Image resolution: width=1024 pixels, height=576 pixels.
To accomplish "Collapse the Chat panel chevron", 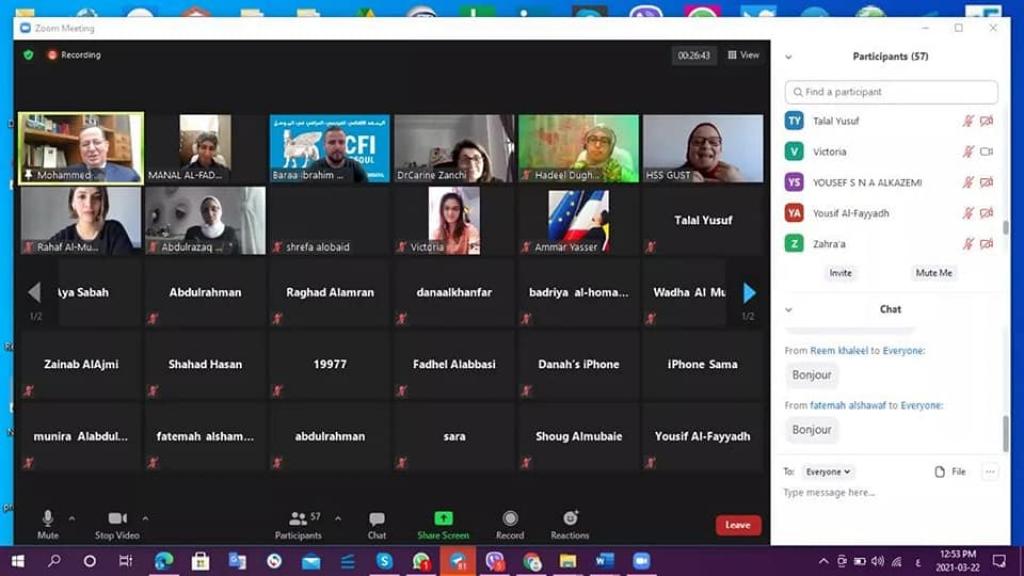I will (x=788, y=310).
